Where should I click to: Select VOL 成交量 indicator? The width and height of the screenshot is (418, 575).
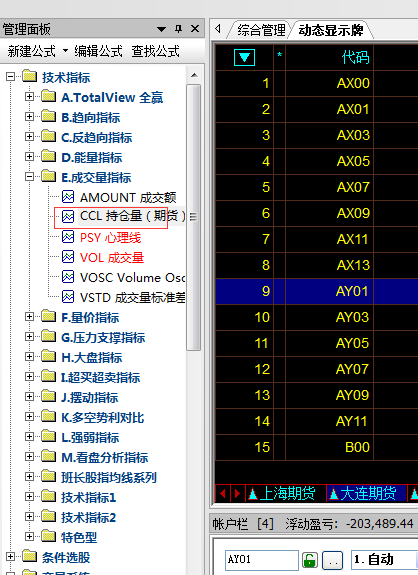[x=112, y=257]
